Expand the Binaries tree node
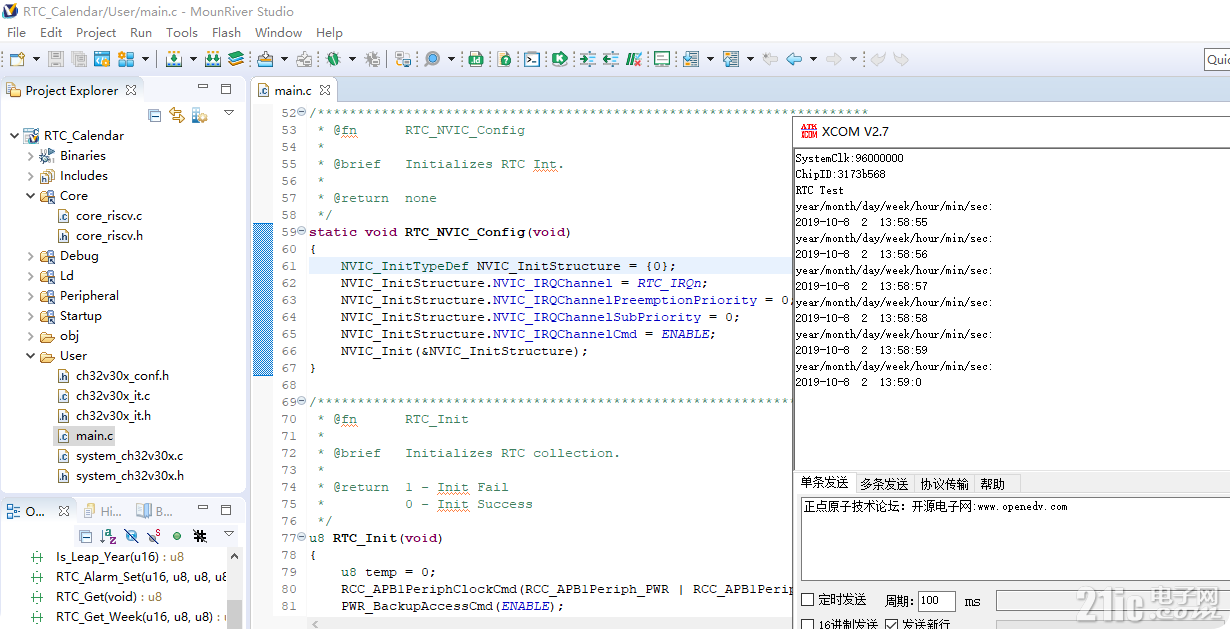 30,156
